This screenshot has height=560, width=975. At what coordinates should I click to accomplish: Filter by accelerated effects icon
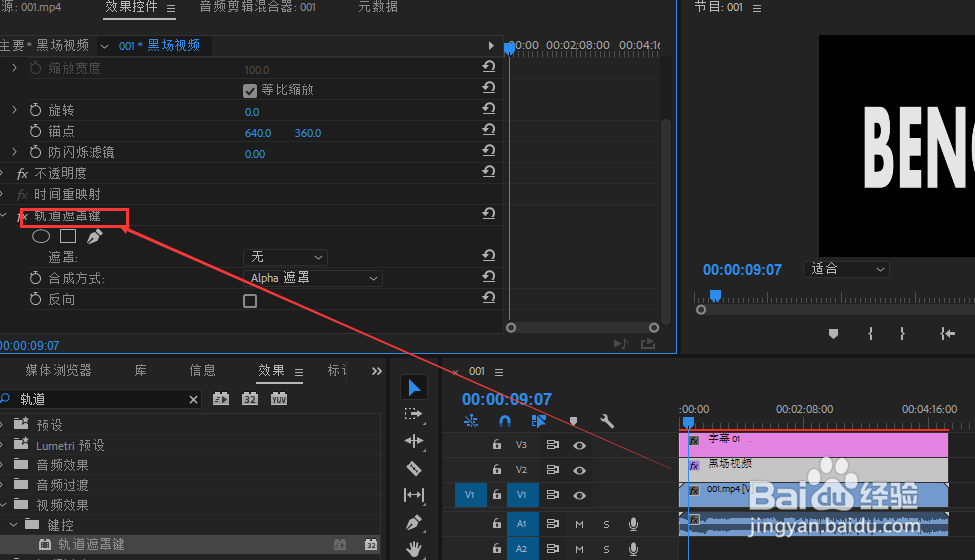[x=221, y=399]
